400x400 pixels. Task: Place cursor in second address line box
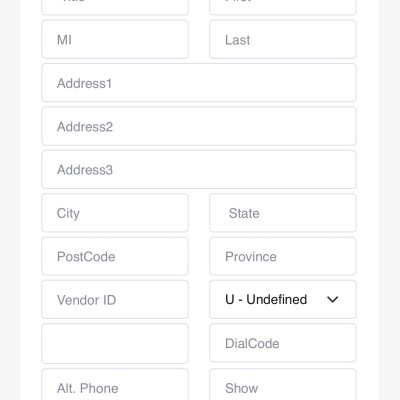point(199,126)
